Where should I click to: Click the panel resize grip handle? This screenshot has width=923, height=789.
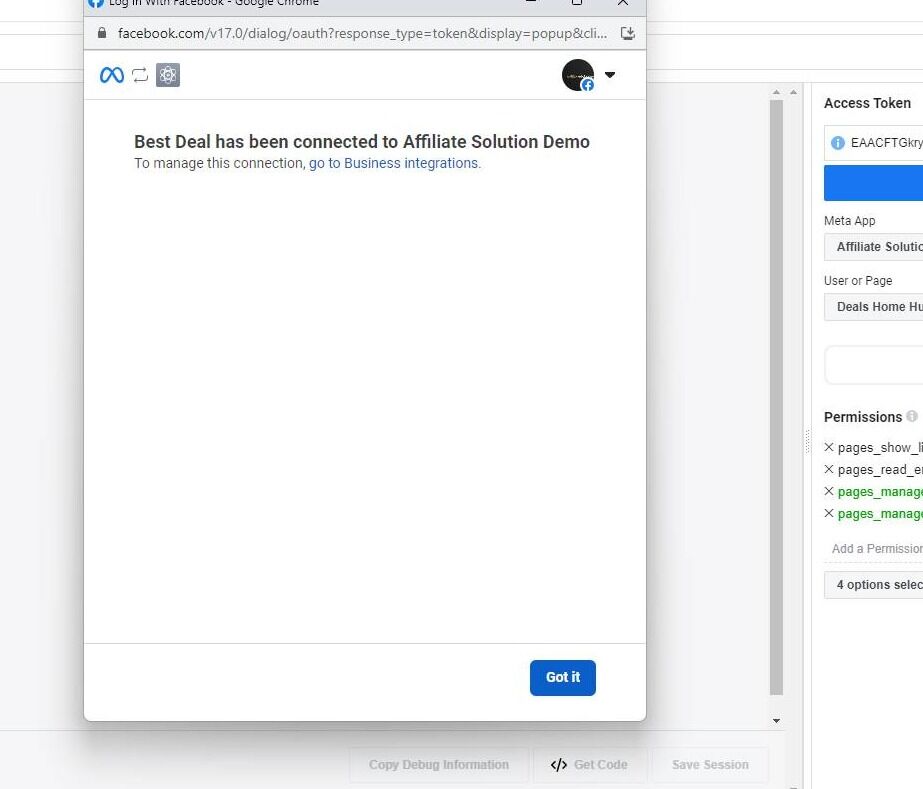click(x=808, y=442)
